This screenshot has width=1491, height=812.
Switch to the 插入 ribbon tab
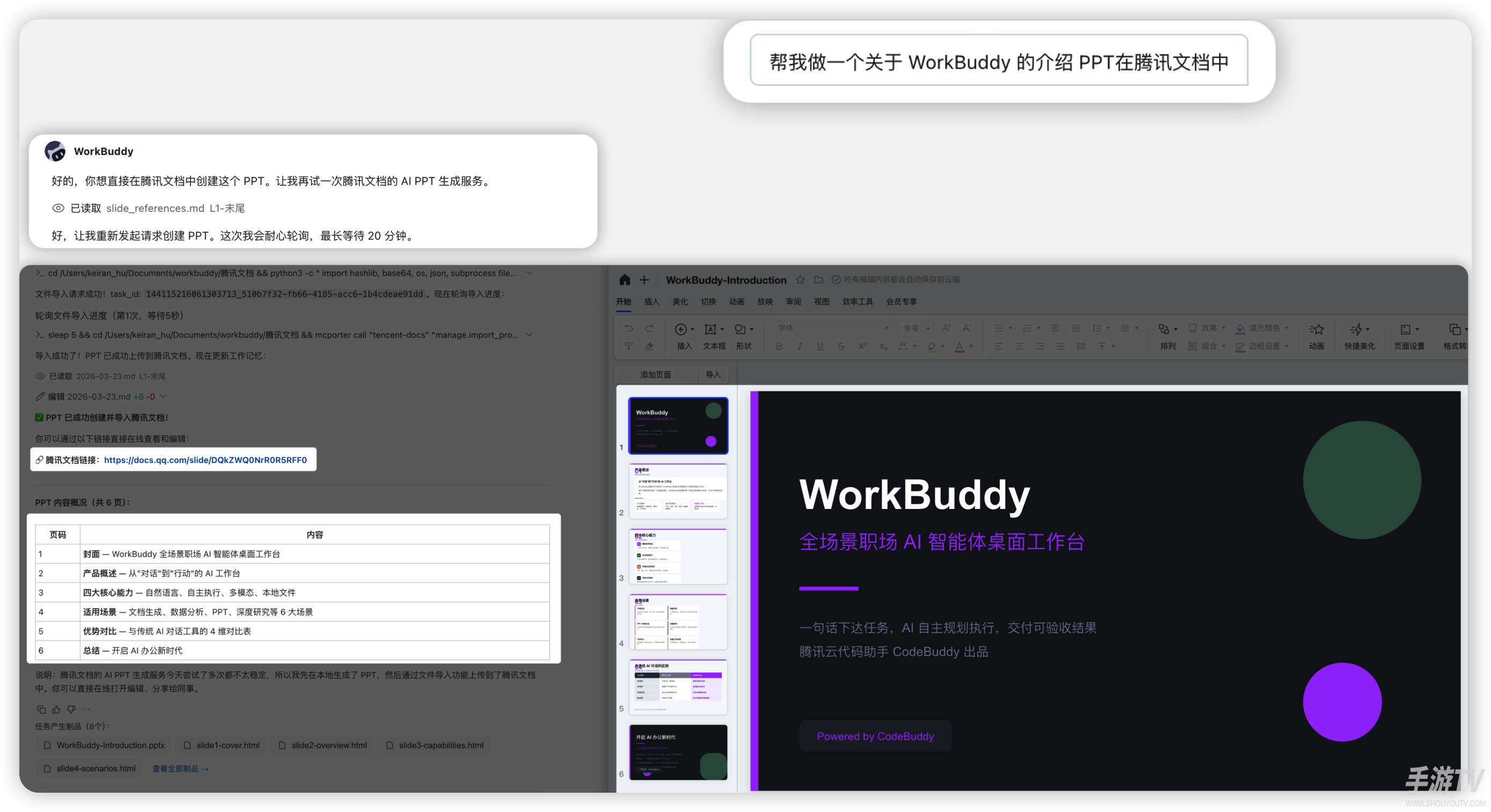pyautogui.click(x=652, y=301)
